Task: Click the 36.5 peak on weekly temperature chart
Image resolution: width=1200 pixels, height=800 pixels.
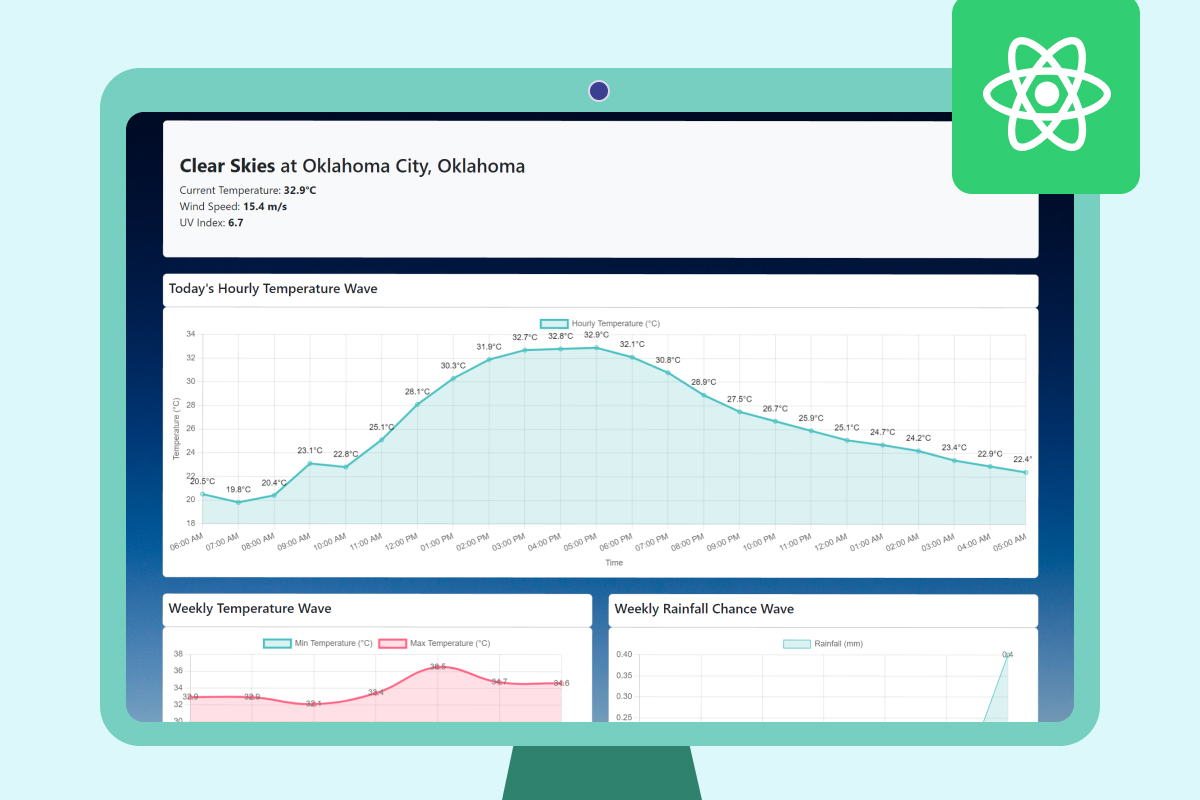Action: tap(438, 667)
